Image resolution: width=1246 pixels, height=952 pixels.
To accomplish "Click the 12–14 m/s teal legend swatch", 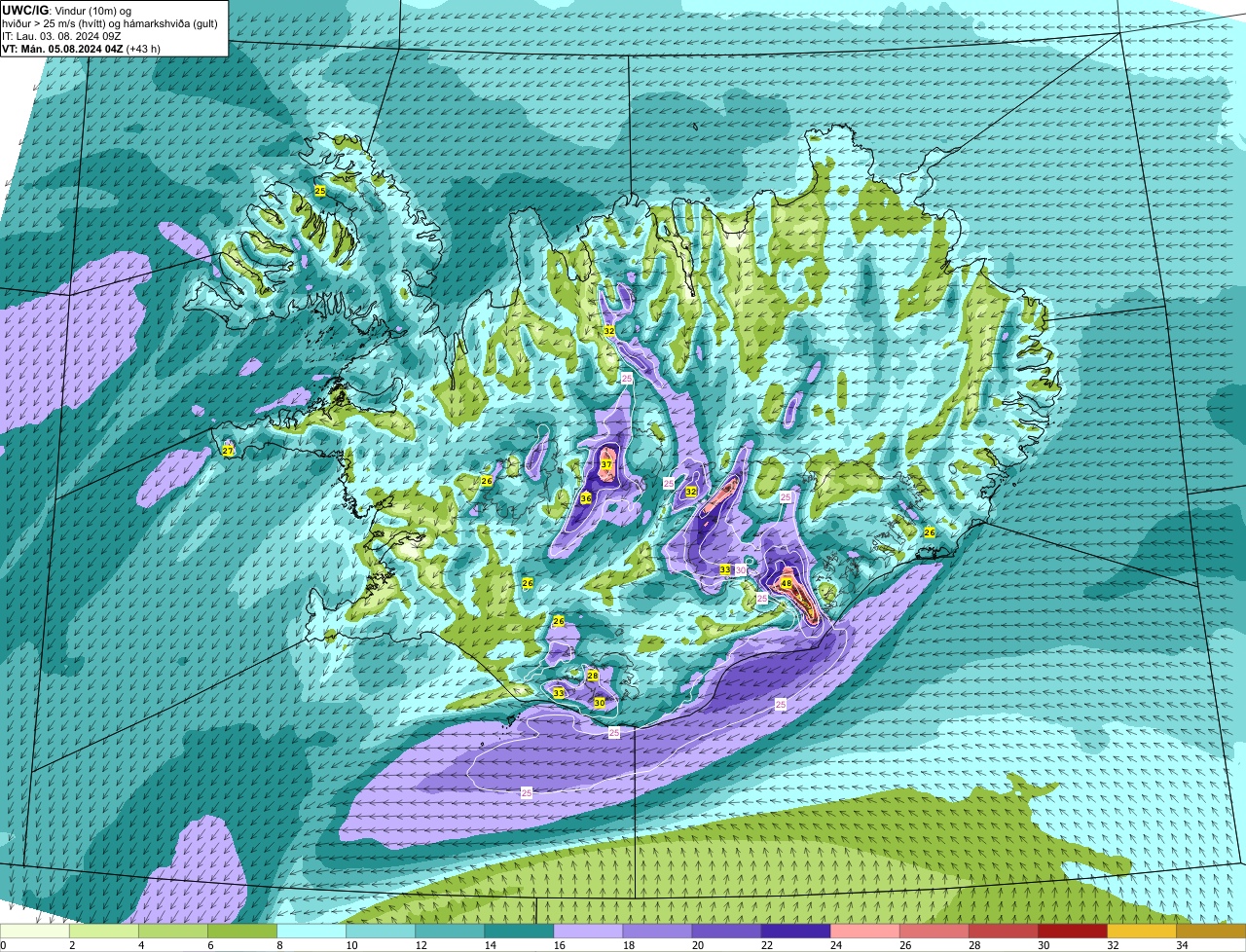I will pyautogui.click(x=450, y=932).
